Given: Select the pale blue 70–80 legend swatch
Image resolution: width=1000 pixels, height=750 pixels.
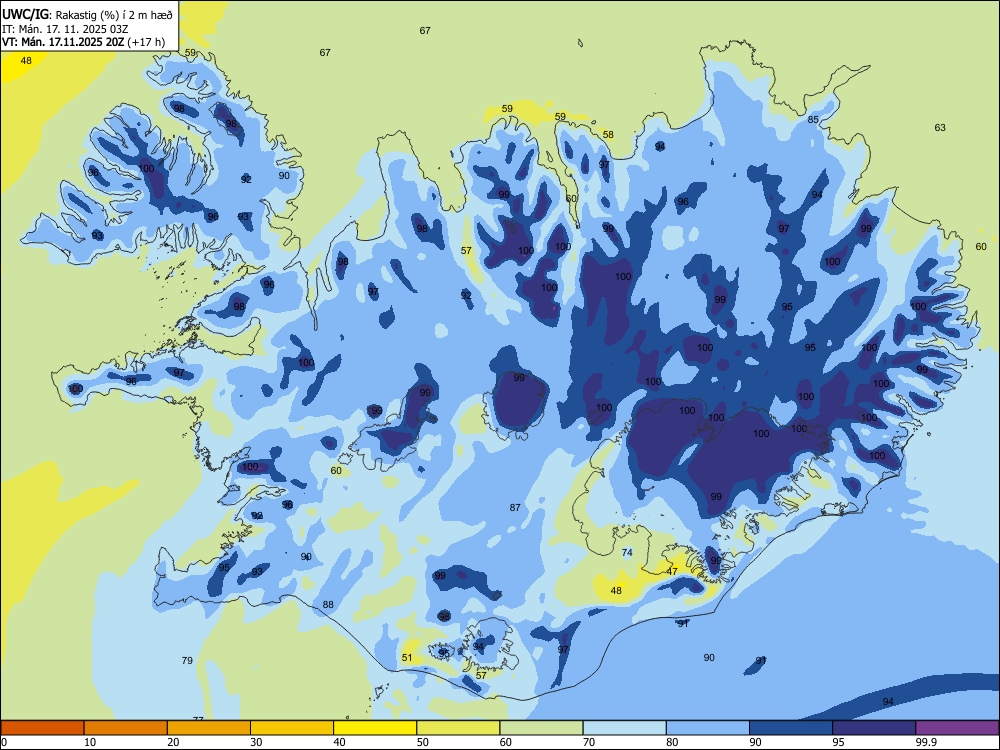Looking at the screenshot, I should coord(625,728).
